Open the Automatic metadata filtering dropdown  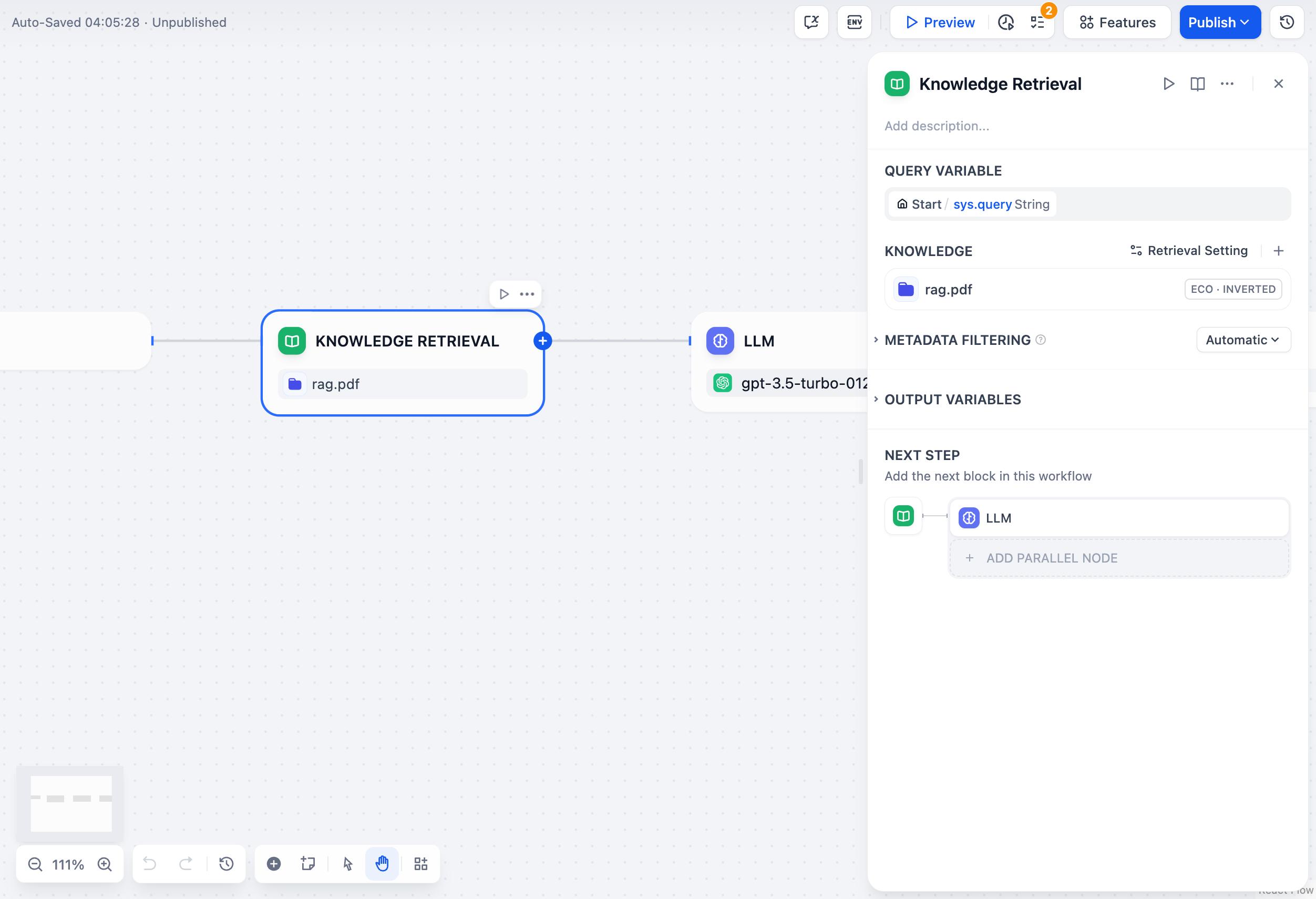pos(1243,340)
